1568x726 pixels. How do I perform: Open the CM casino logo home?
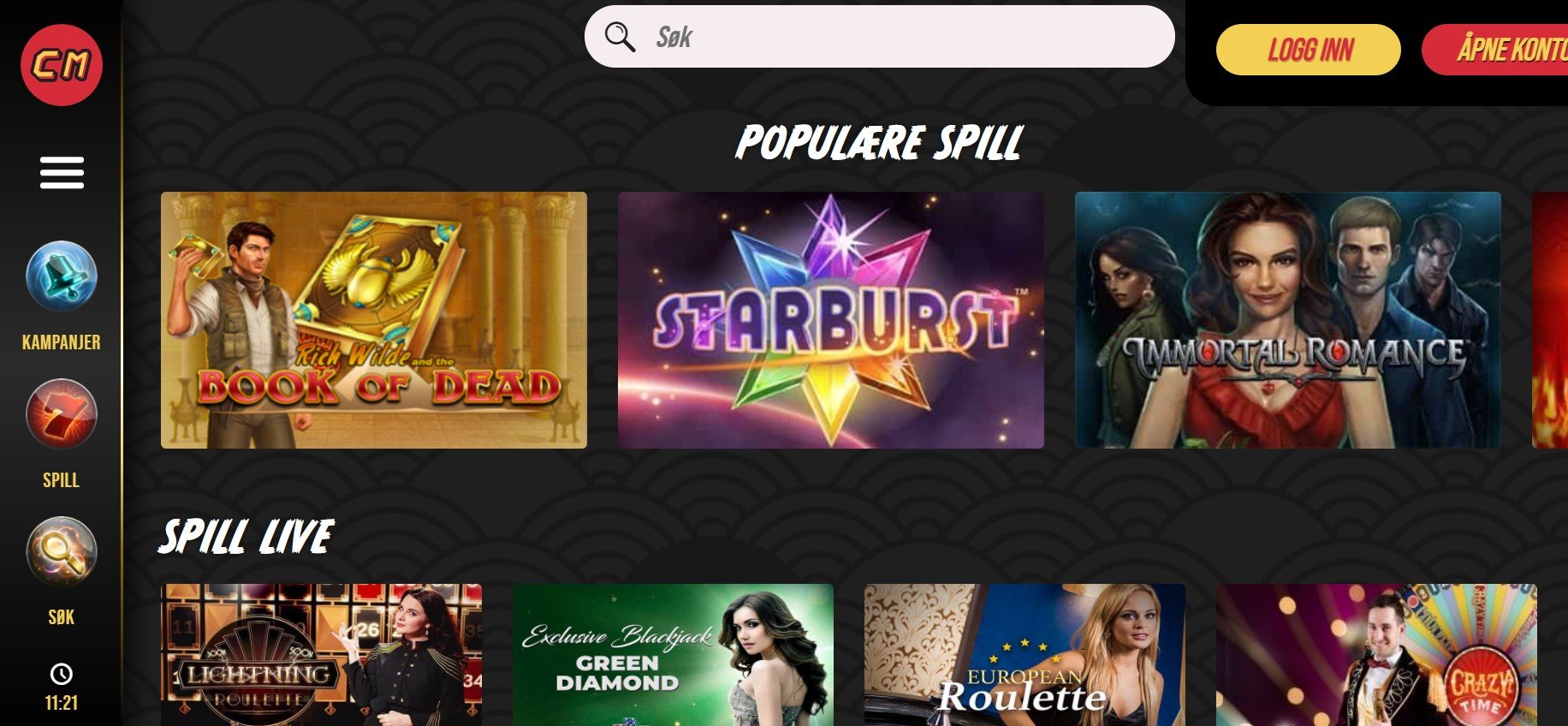click(x=62, y=65)
